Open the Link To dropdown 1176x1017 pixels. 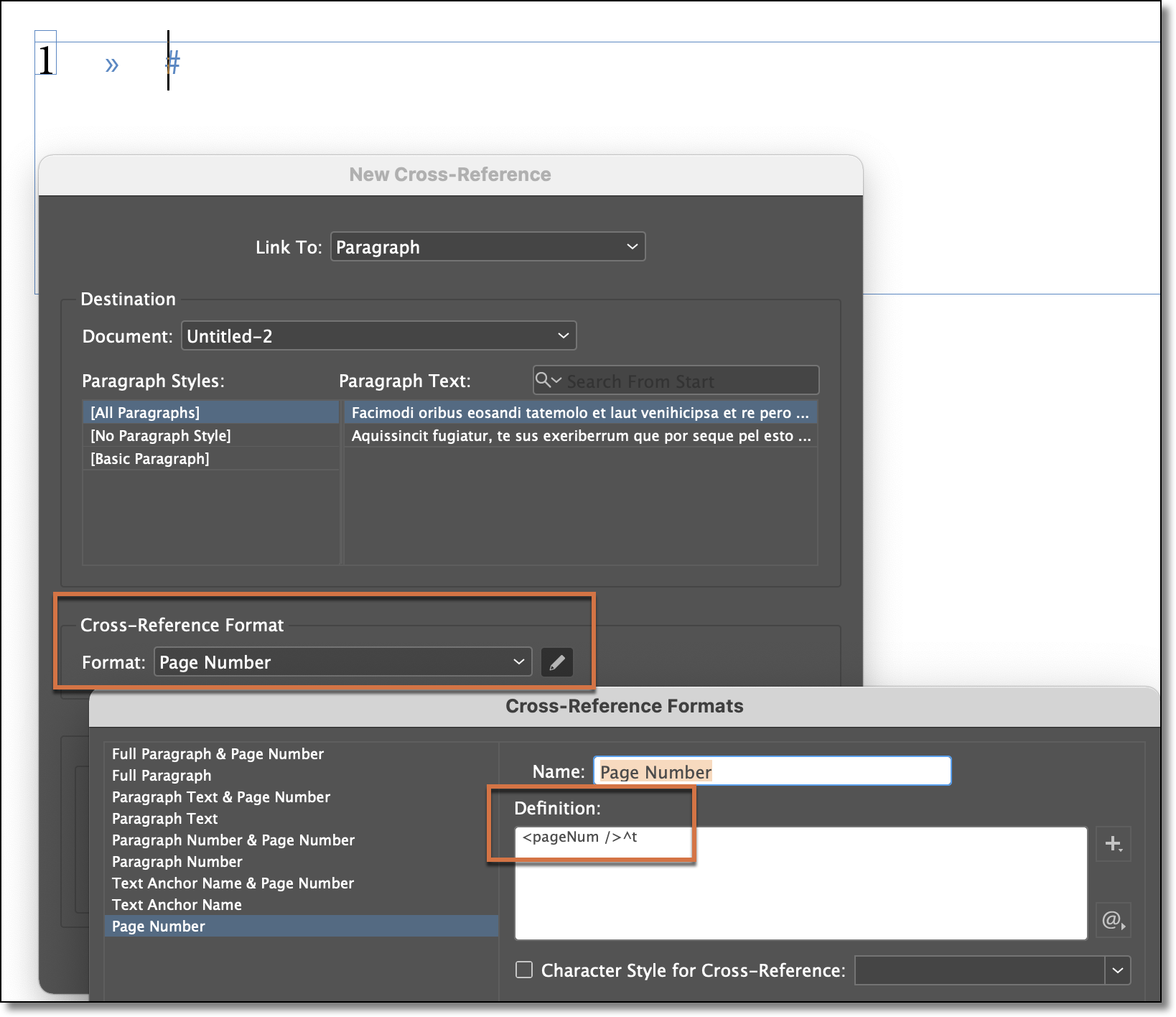coord(487,246)
